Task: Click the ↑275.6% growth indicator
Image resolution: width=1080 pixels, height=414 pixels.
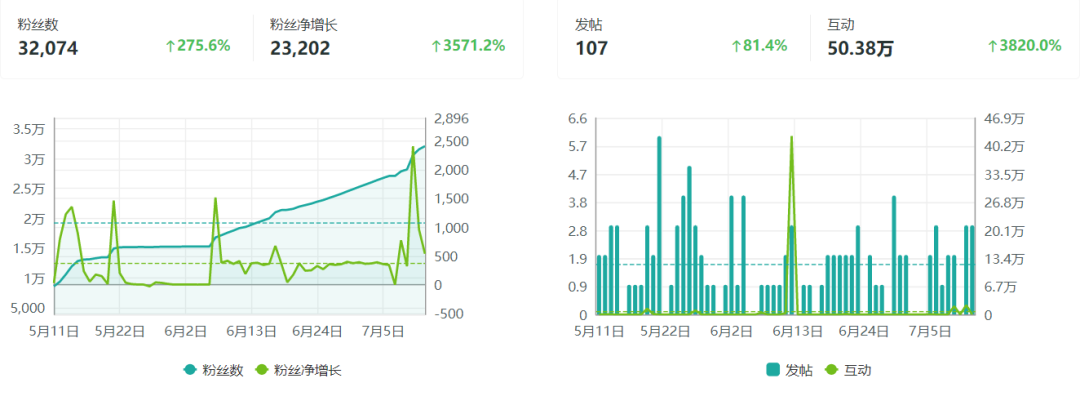Action: (x=197, y=46)
